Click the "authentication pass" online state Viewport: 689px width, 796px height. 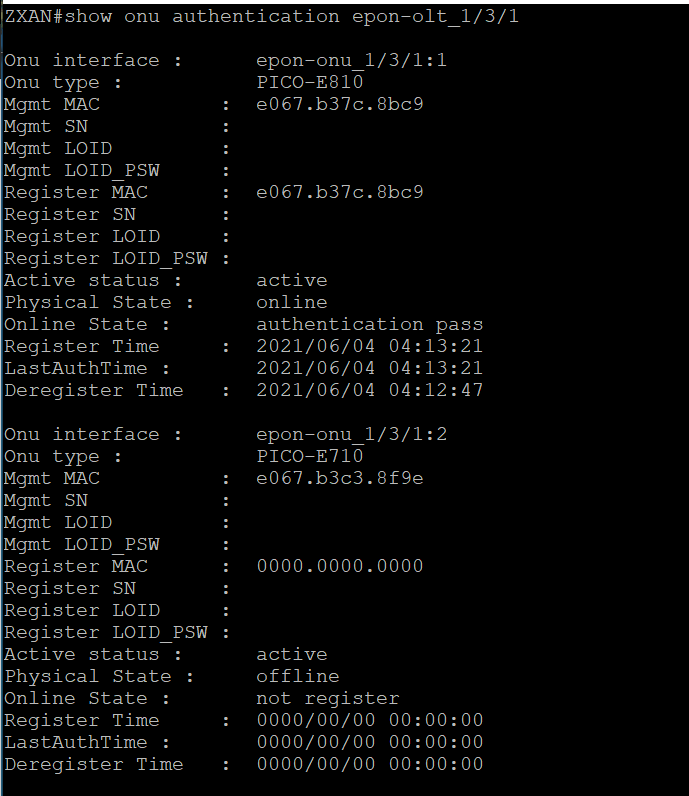[x=369, y=324]
